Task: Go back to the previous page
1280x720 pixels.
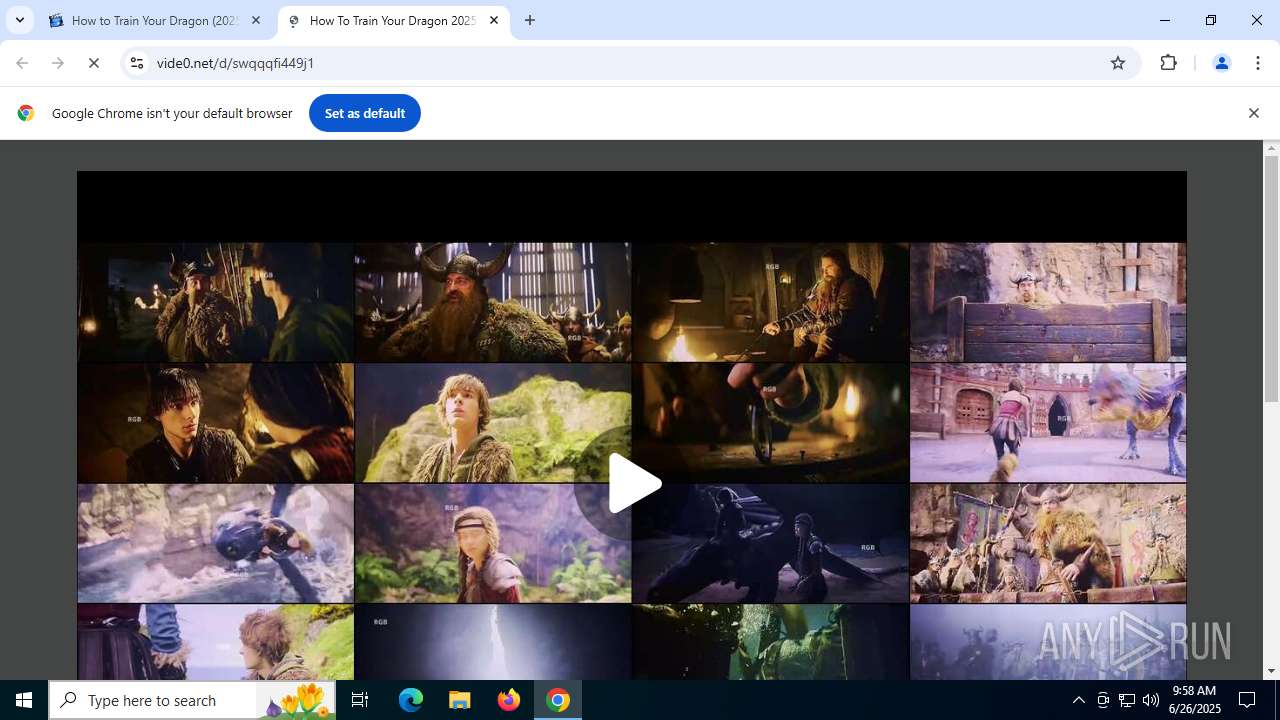Action: pos(22,63)
